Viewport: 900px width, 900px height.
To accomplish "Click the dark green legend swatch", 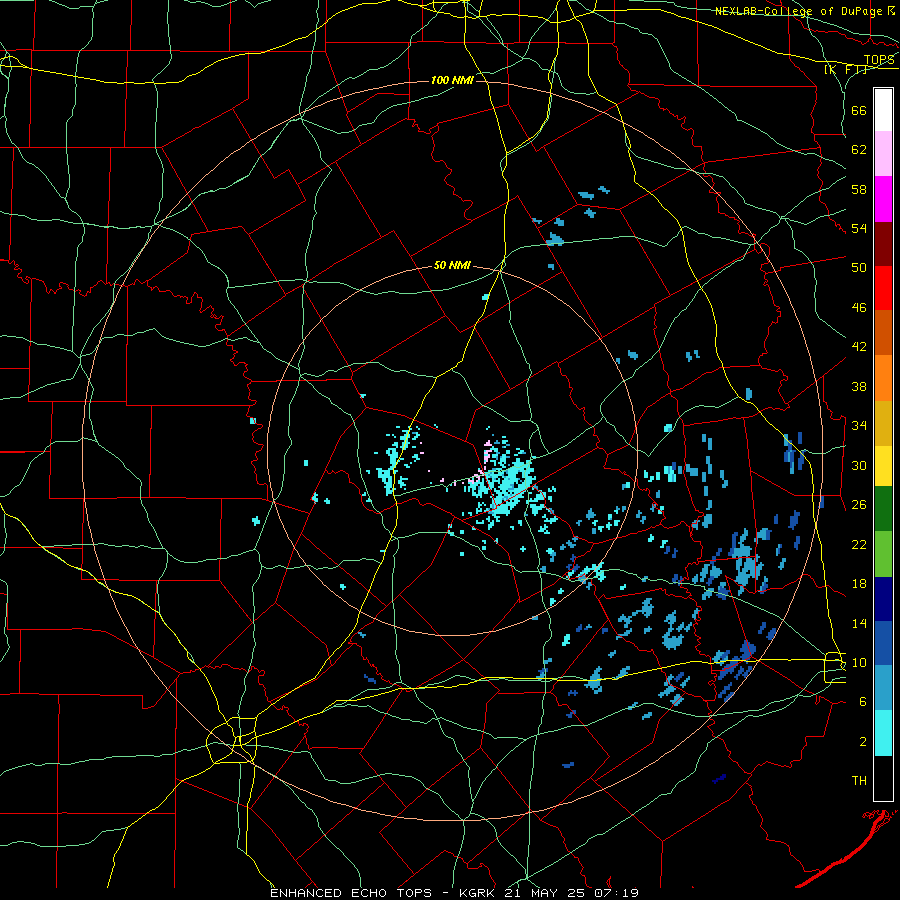I will [x=883, y=509].
